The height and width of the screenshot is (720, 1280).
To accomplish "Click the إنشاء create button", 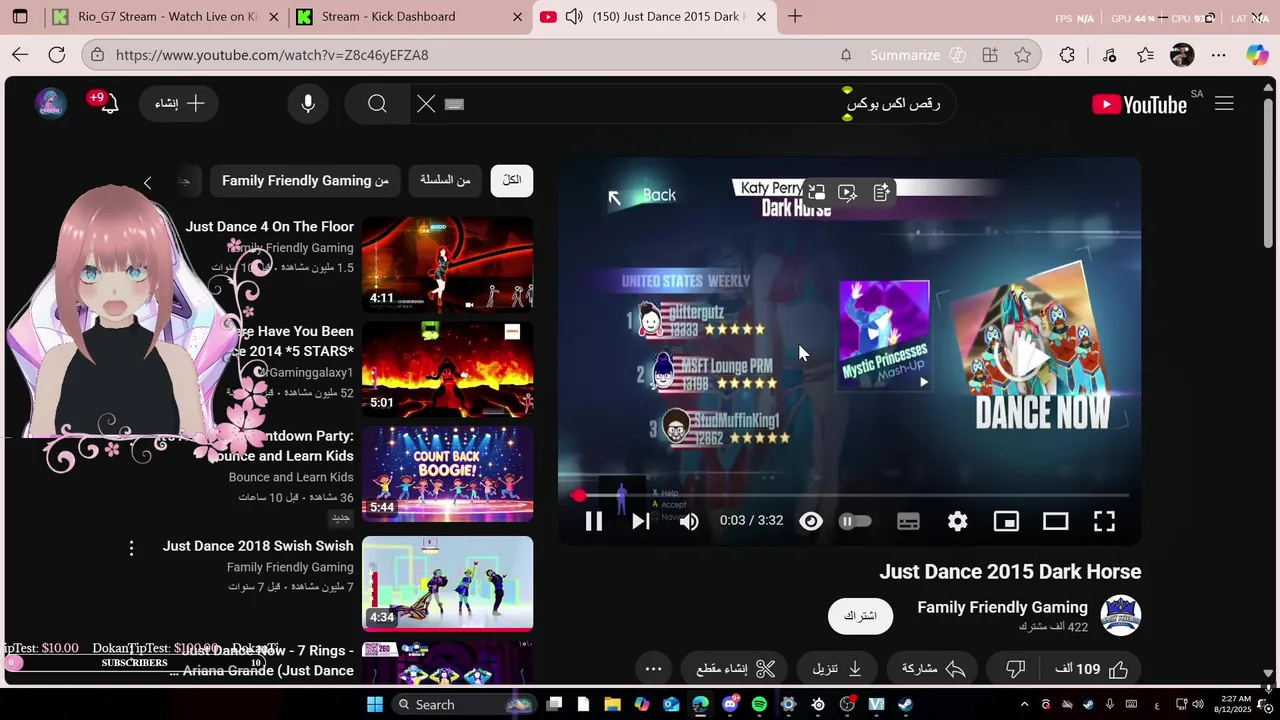I will 181,104.
